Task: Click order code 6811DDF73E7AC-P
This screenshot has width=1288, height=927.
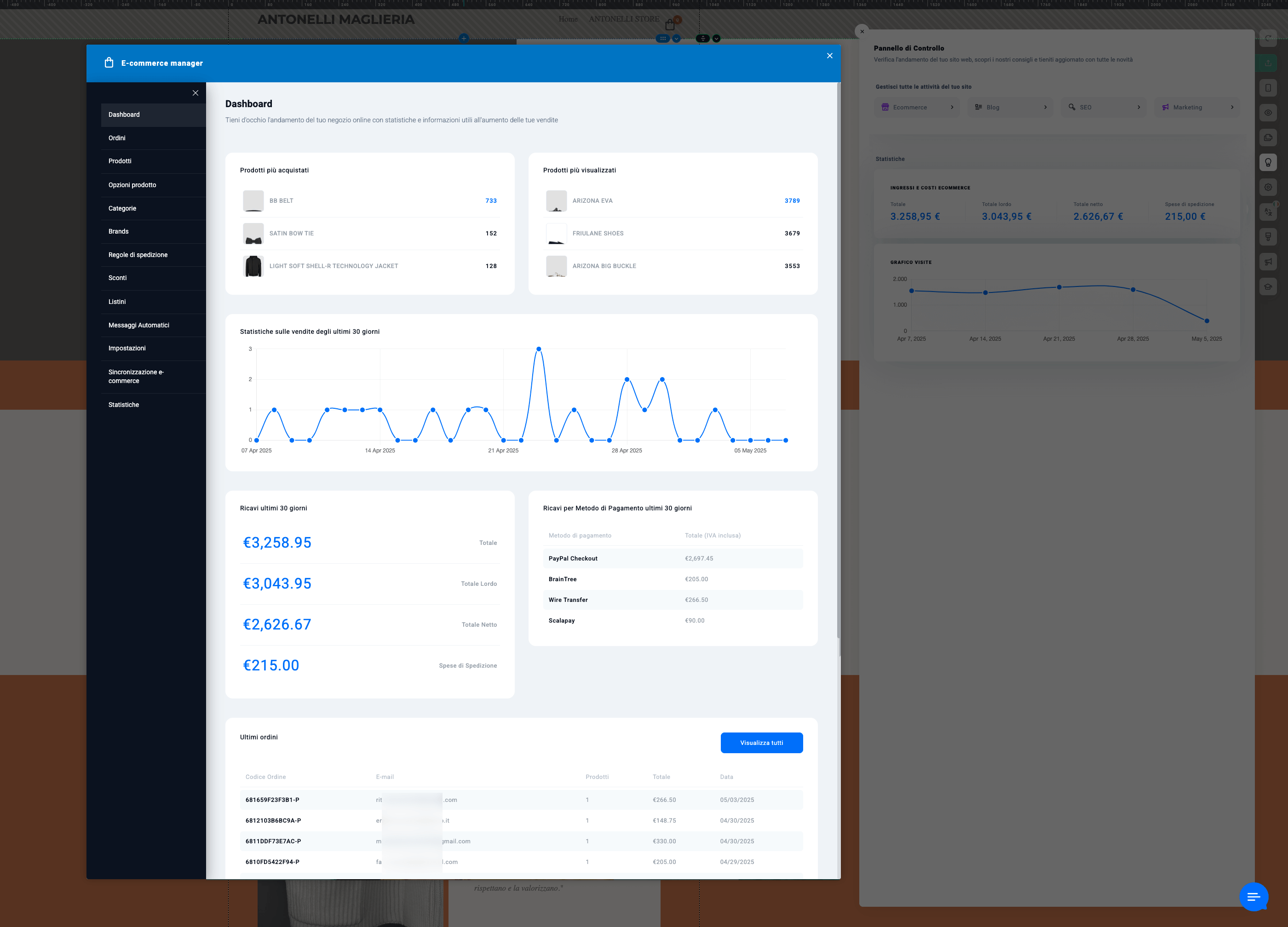Action: pos(273,841)
